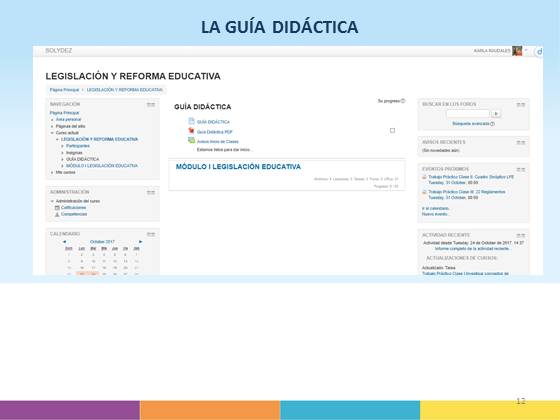This screenshot has height=420, width=560.
Task: Open Calificaciones grades icon in Administración
Action: coord(57,208)
